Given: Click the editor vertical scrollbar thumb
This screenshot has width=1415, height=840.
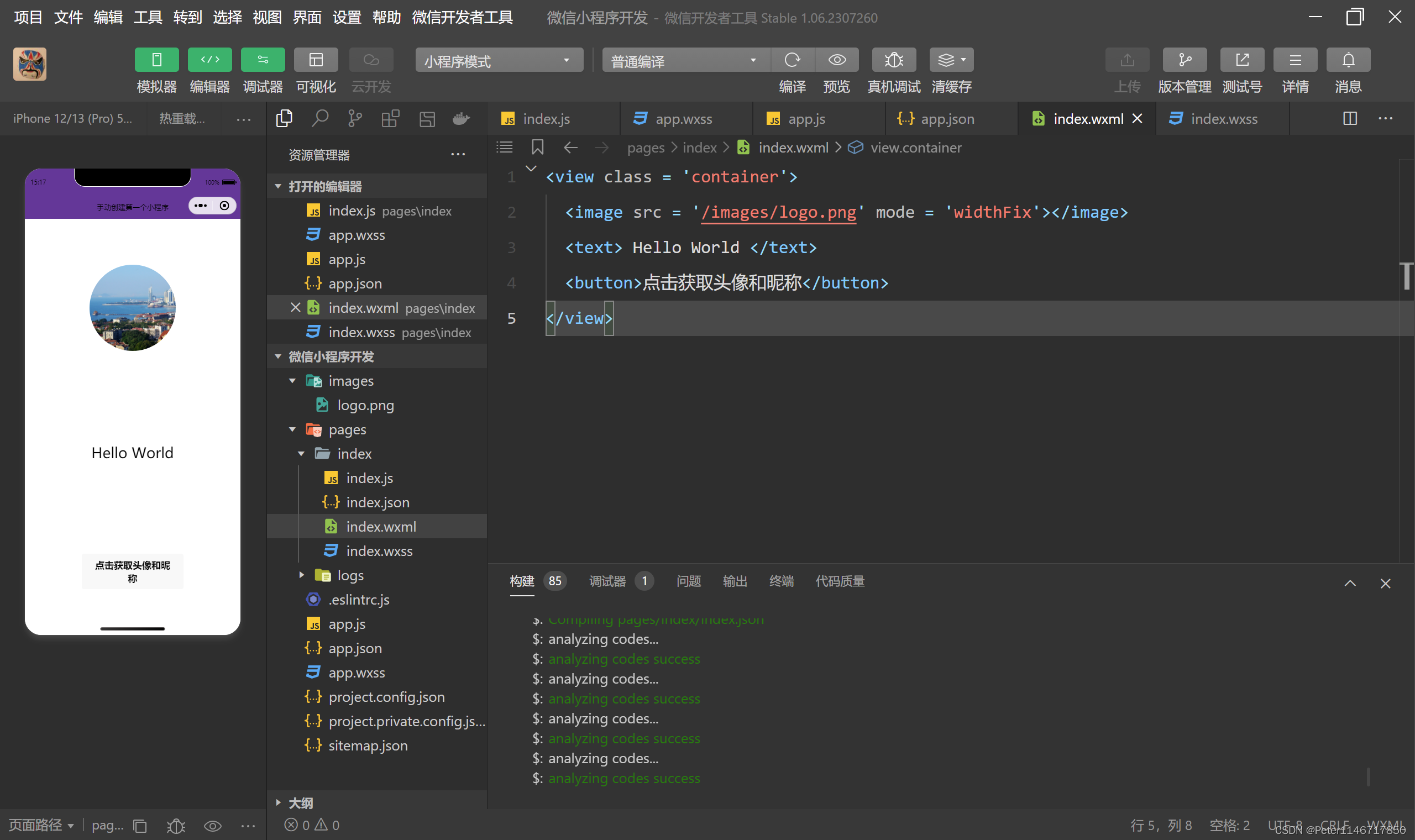Looking at the screenshot, I should (x=1406, y=276).
